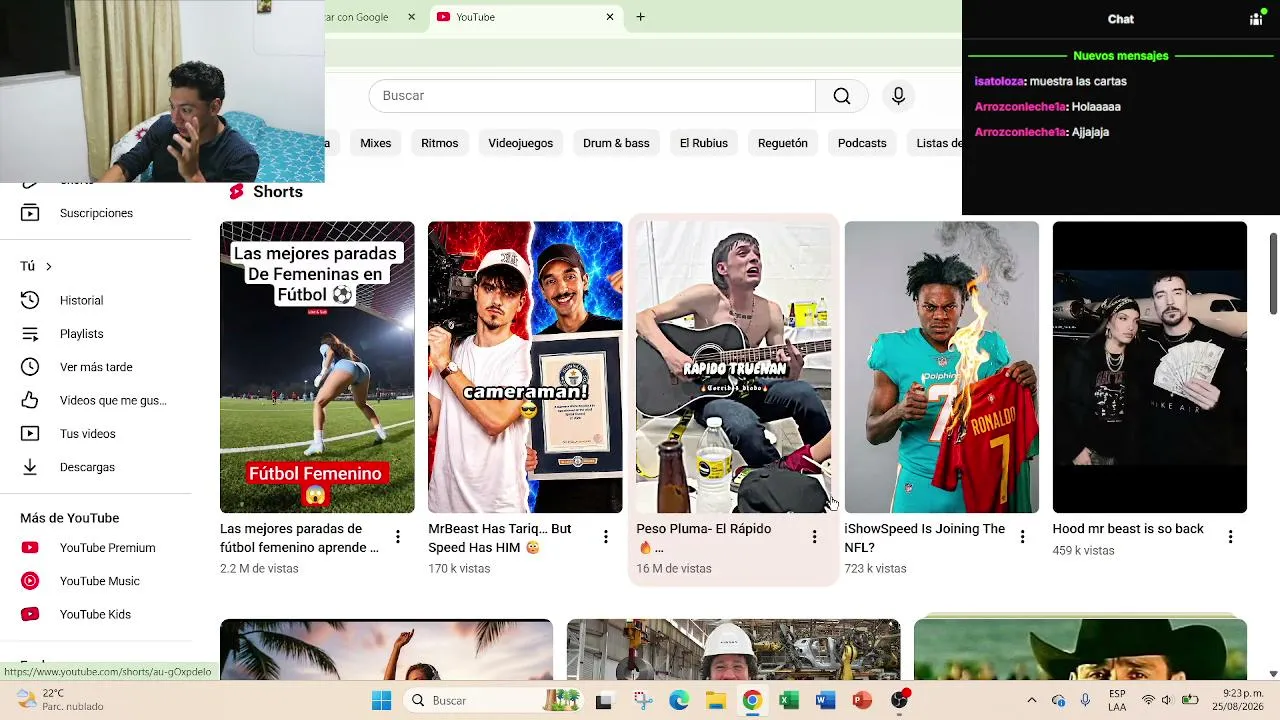Open File Explorer from the taskbar
The image size is (1280, 720).
(x=716, y=700)
